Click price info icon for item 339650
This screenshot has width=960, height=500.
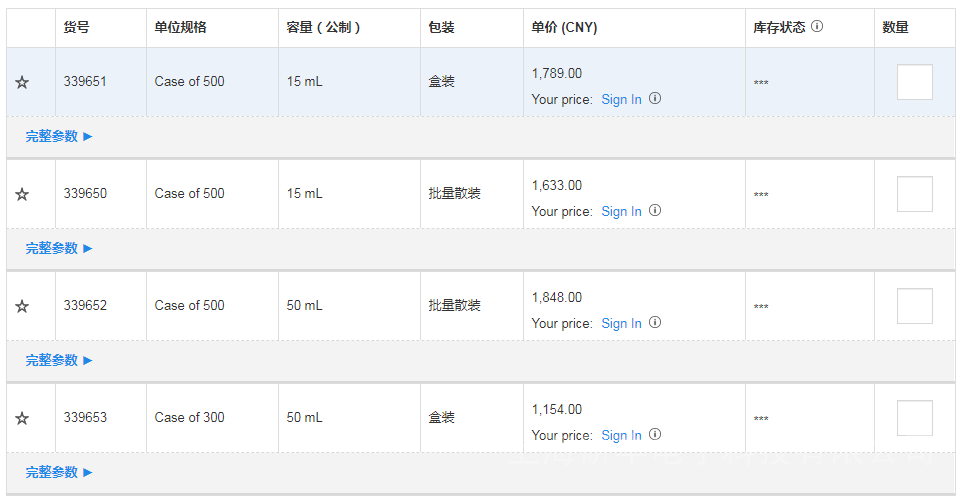655,211
